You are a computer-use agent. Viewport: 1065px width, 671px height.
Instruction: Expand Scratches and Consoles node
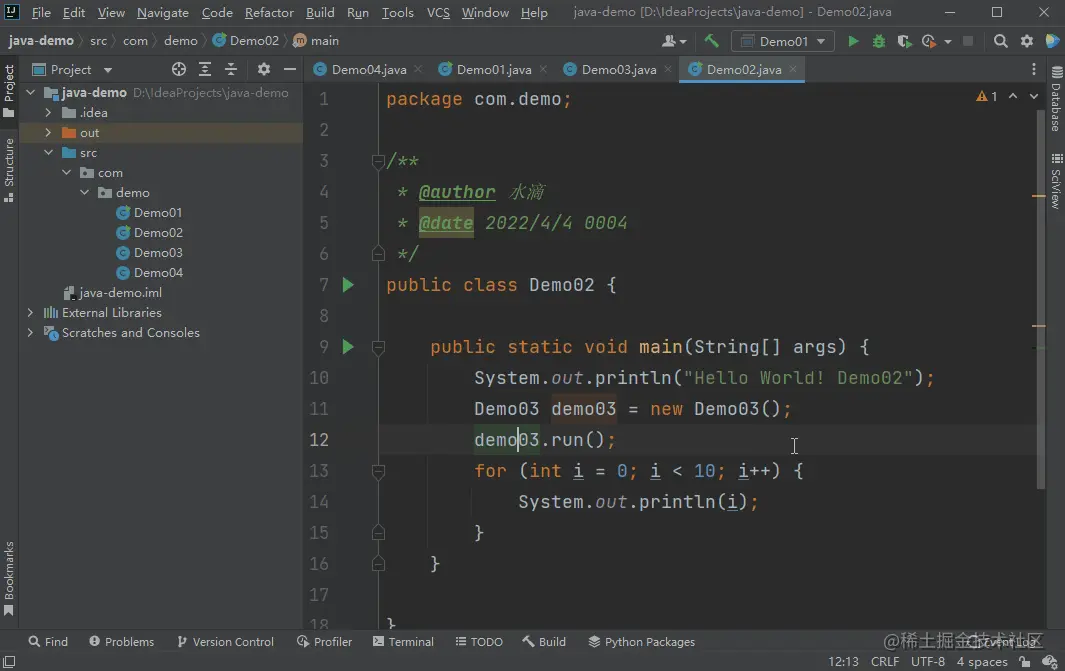tap(30, 333)
